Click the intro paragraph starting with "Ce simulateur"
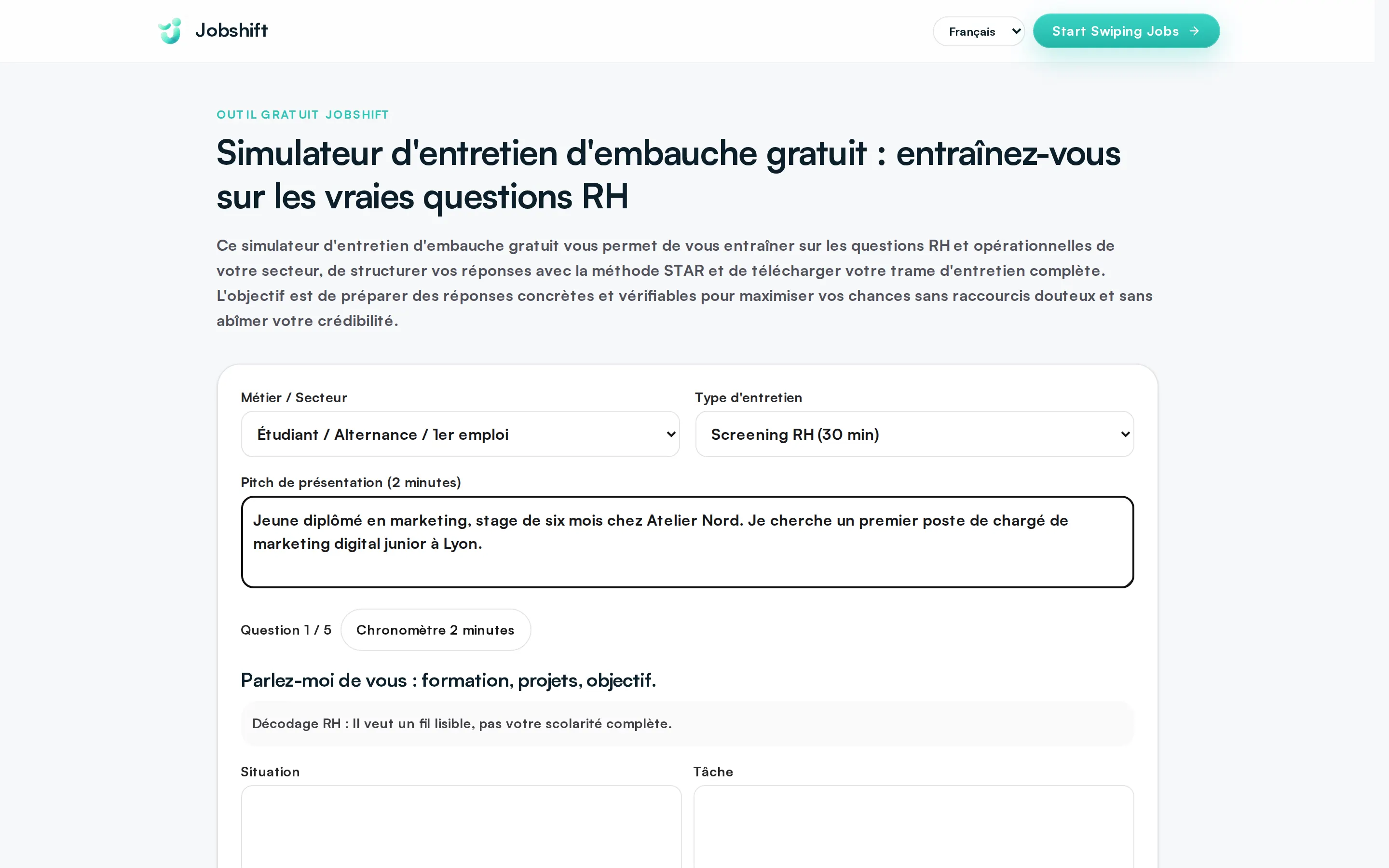 [684, 283]
